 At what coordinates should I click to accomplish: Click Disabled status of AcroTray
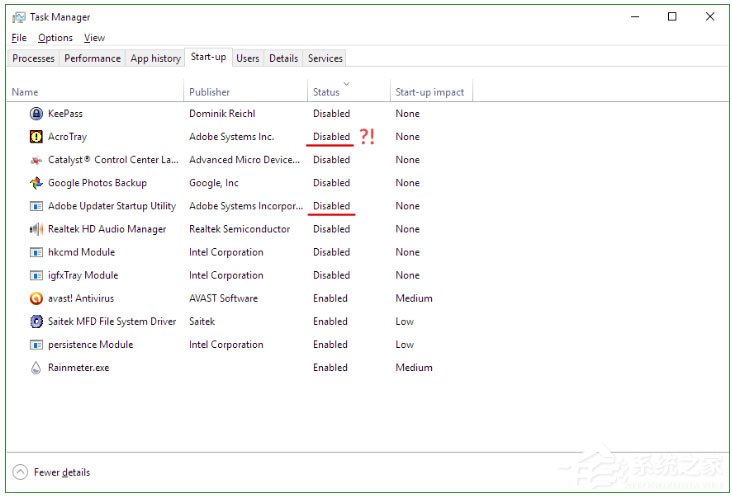[x=331, y=137]
